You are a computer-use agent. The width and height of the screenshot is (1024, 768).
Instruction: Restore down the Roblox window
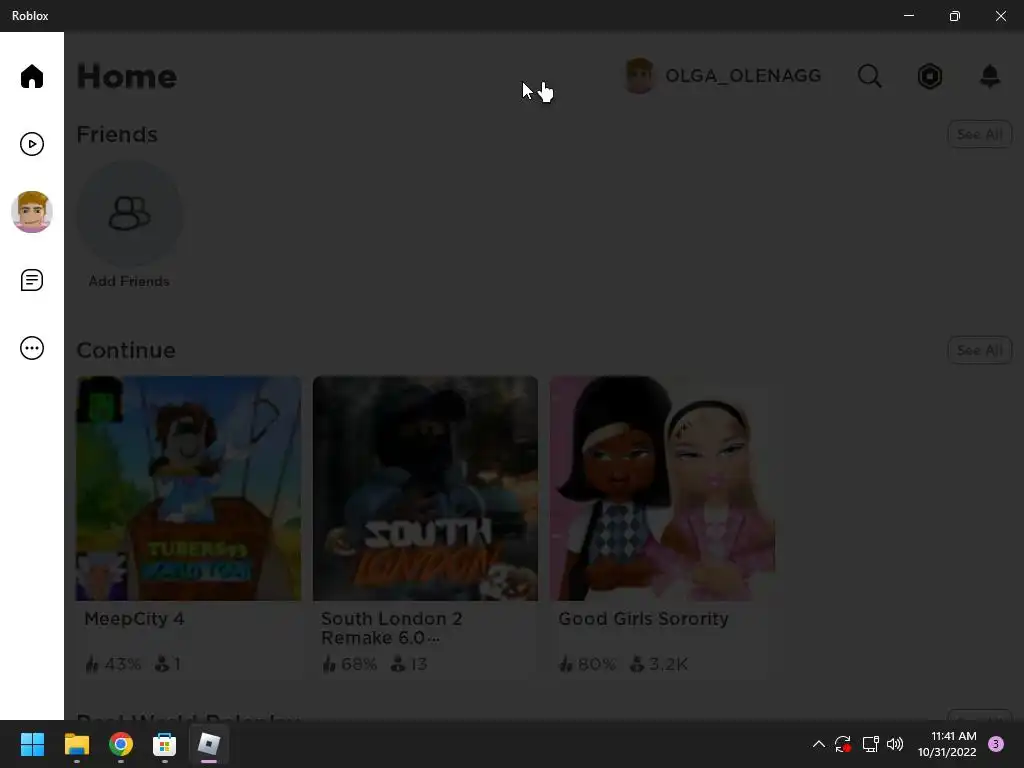pos(955,16)
